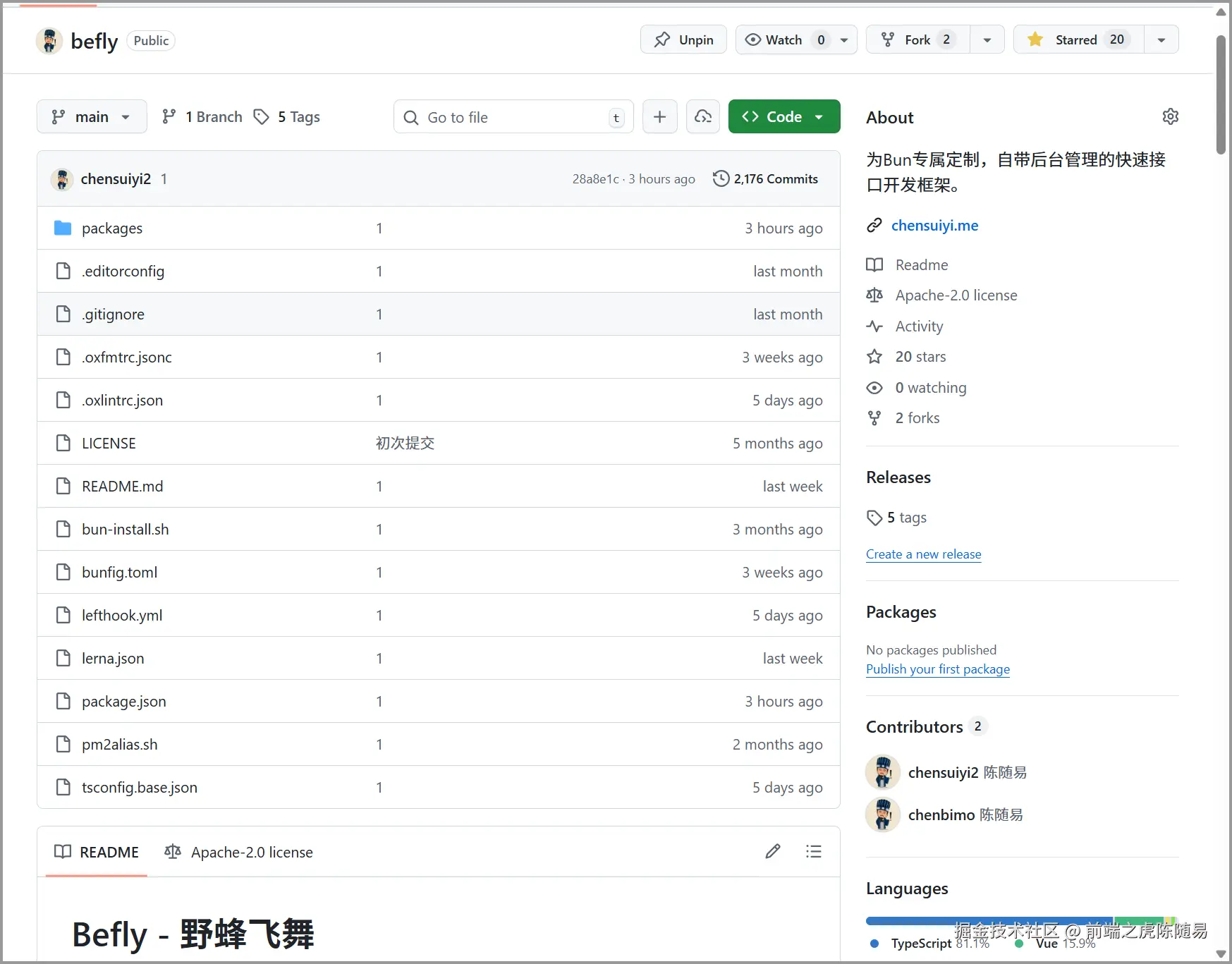This screenshot has width=1232, height=964.
Task: Toggle the Starred button to unstar
Action: [1078, 39]
